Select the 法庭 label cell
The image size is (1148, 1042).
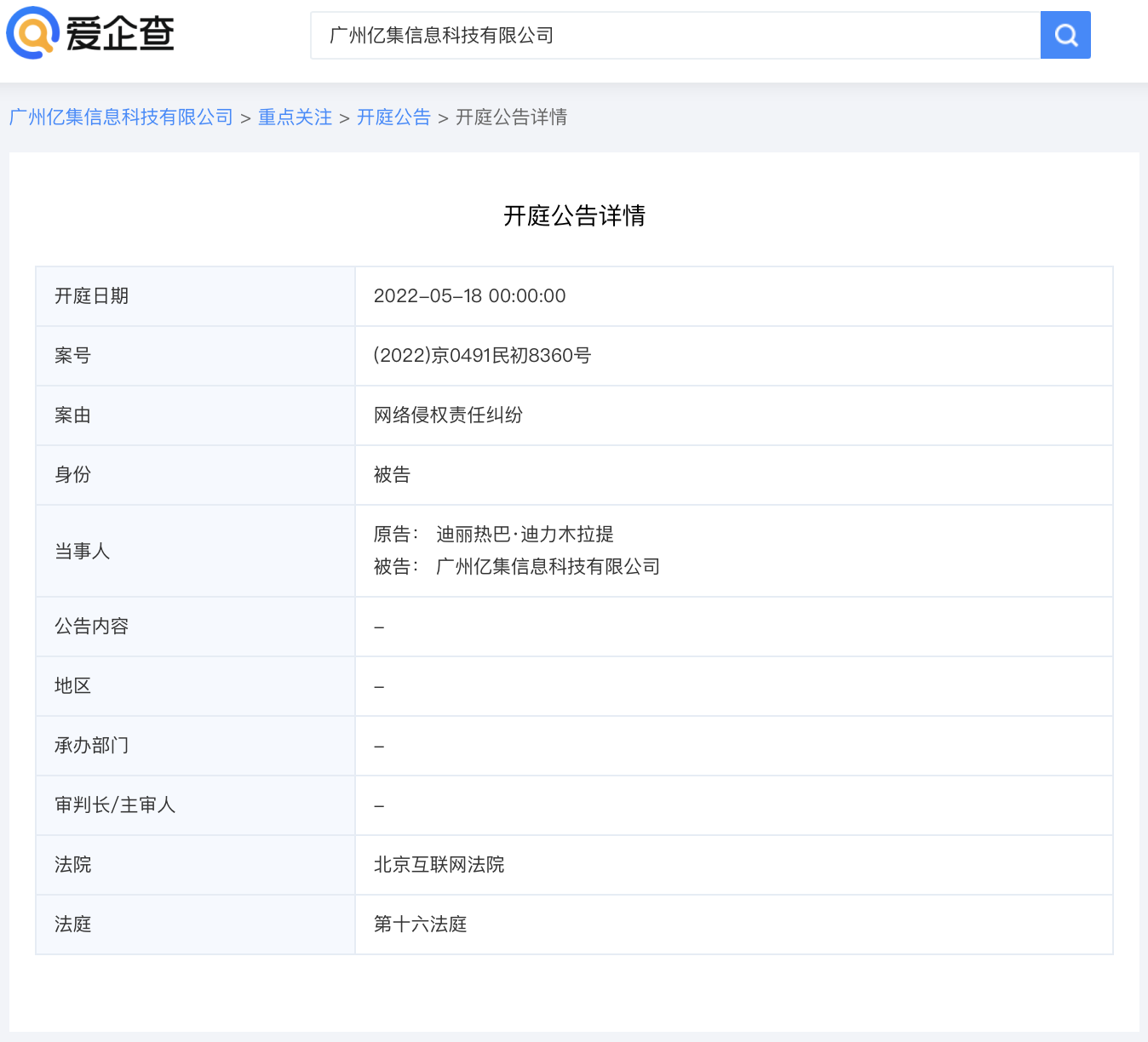tap(195, 925)
